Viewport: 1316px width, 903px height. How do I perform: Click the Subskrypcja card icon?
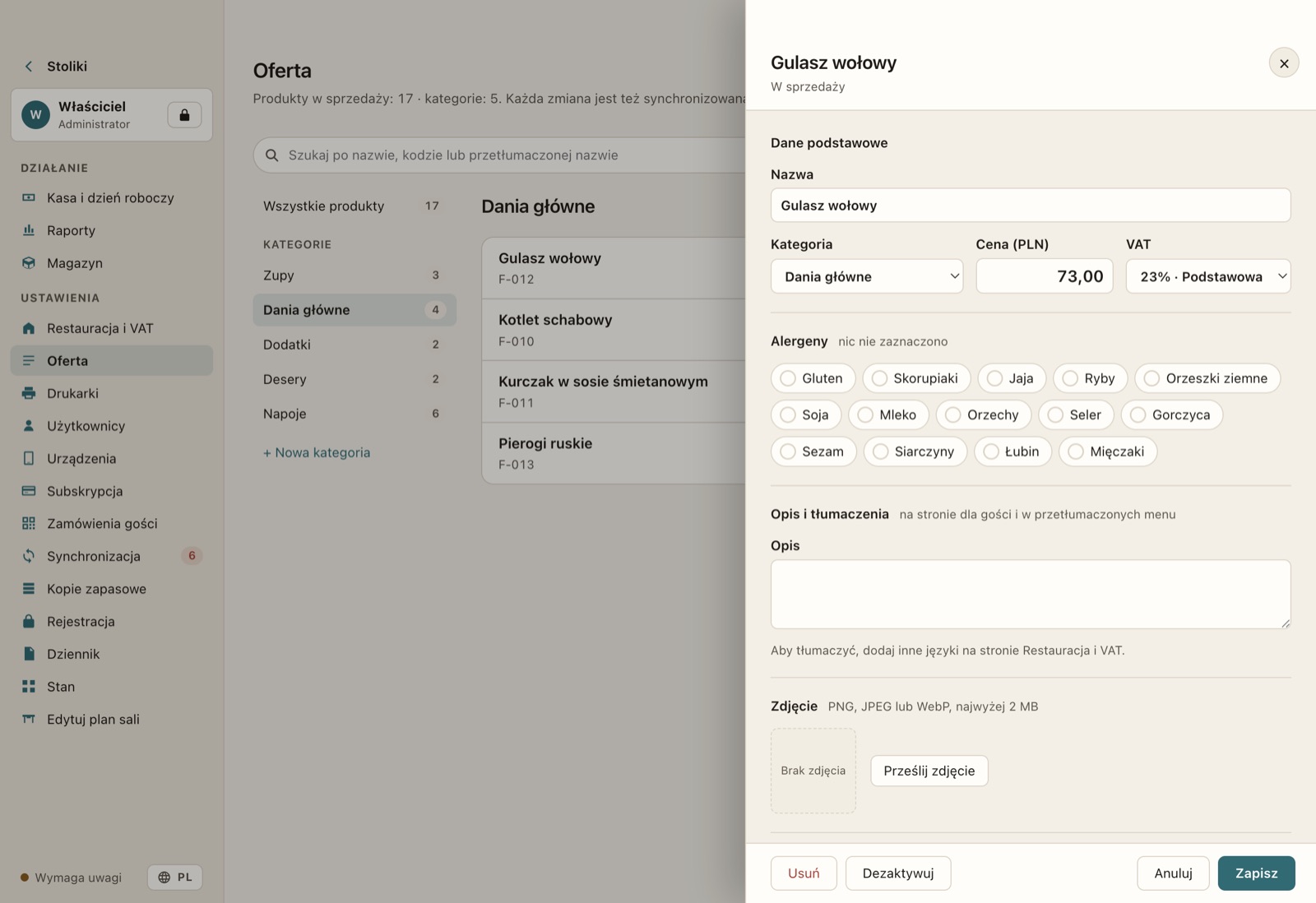click(29, 491)
